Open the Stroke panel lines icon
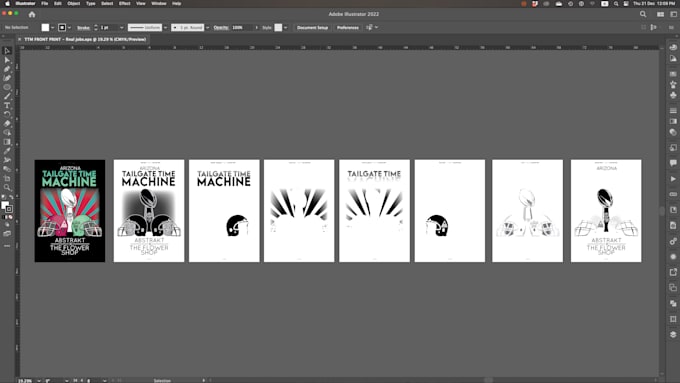This screenshot has width=680, height=383. point(673,111)
